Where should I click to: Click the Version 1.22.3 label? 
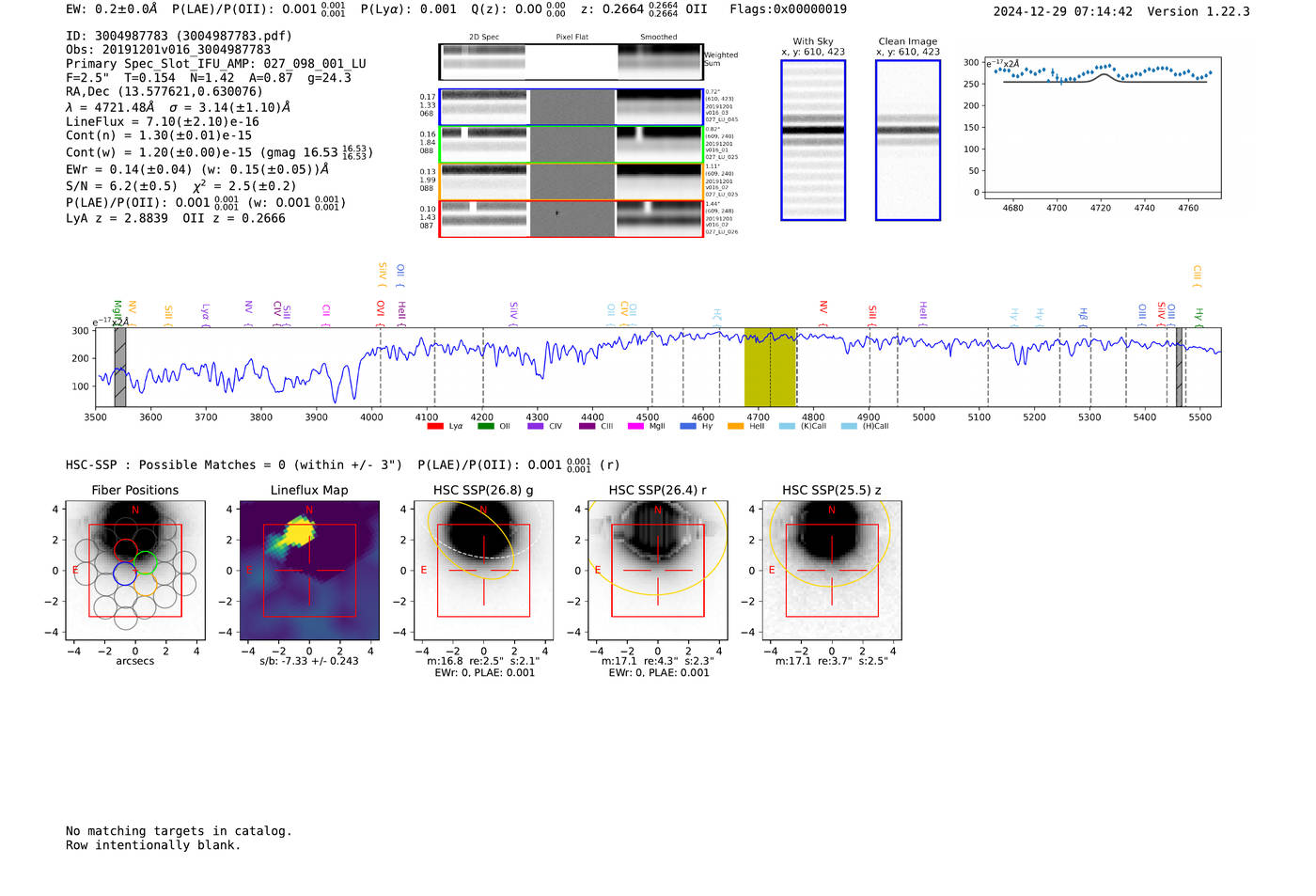pos(1198,11)
